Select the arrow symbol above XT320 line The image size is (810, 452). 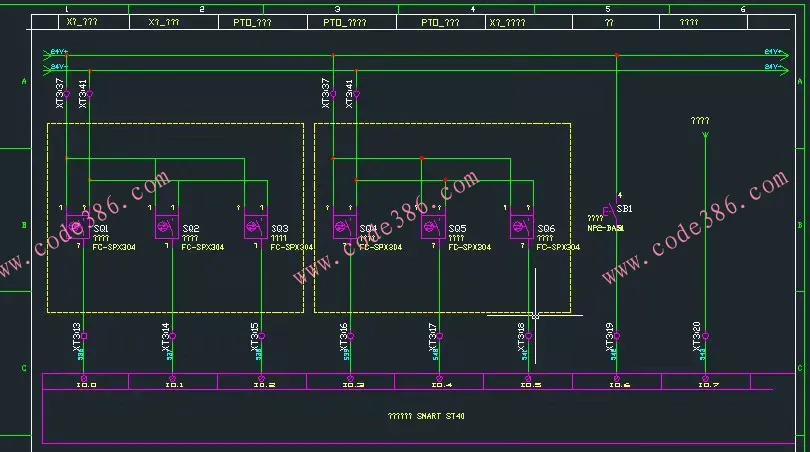click(x=705, y=132)
